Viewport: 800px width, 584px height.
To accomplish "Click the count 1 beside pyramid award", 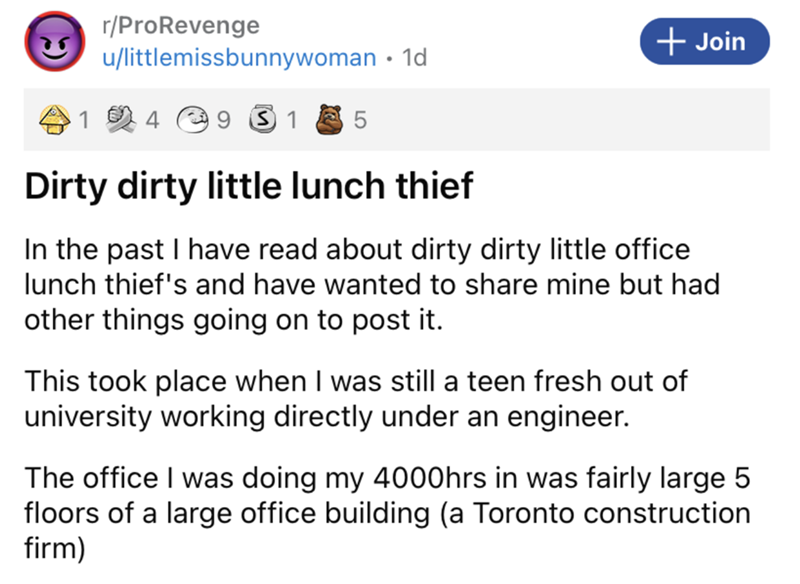I will point(84,122).
